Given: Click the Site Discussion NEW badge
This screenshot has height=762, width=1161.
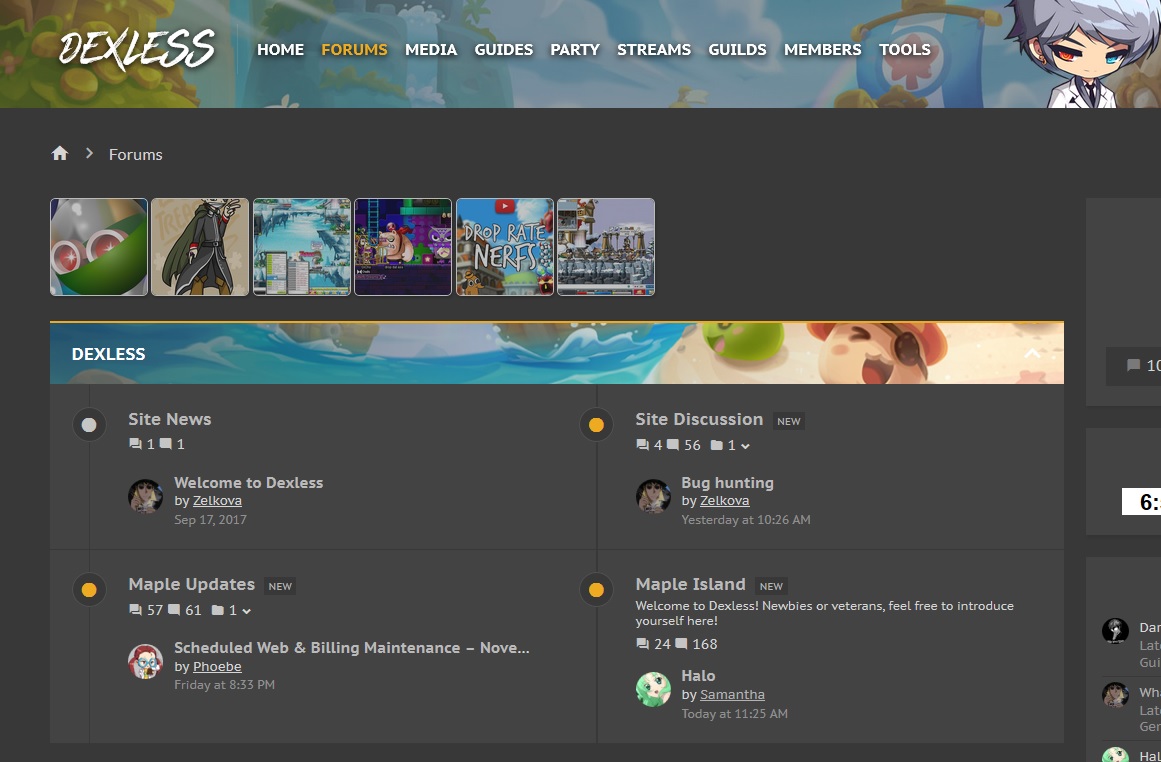Looking at the screenshot, I should click(789, 421).
